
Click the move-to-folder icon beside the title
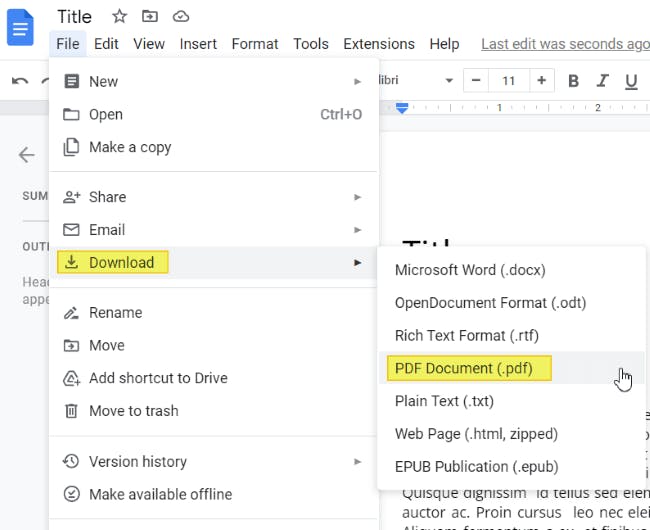coord(150,17)
